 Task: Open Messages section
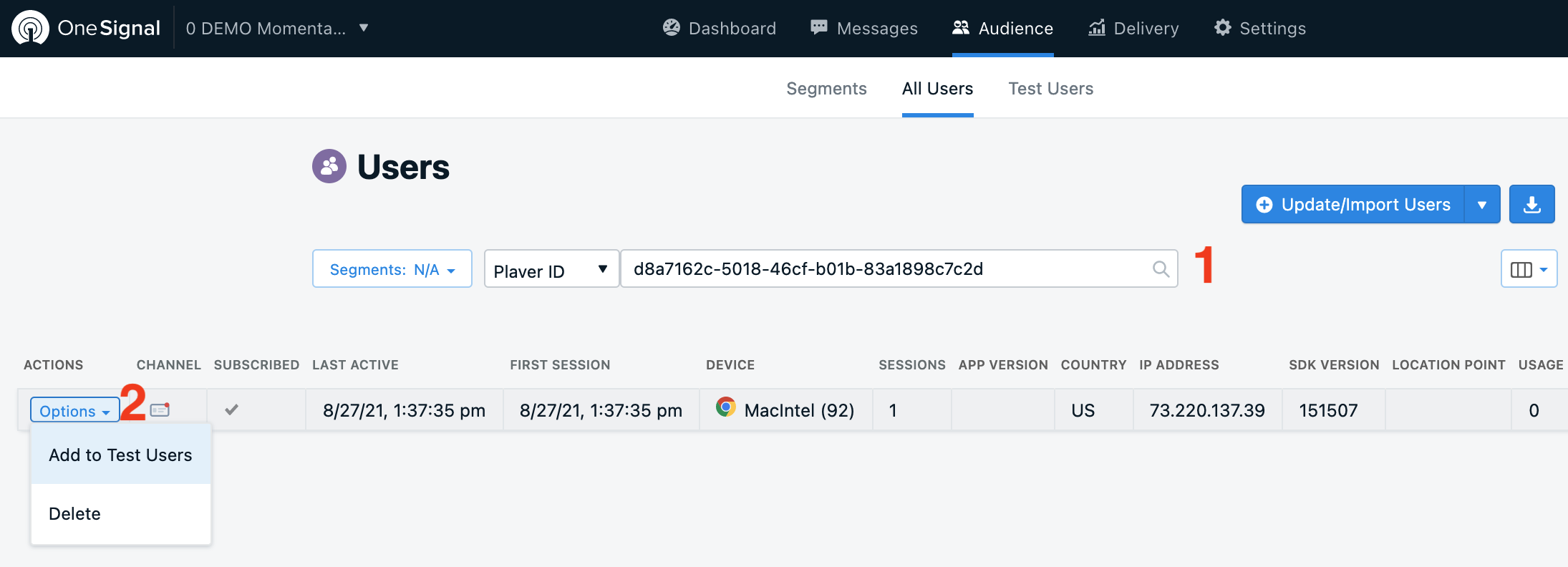pos(863,28)
